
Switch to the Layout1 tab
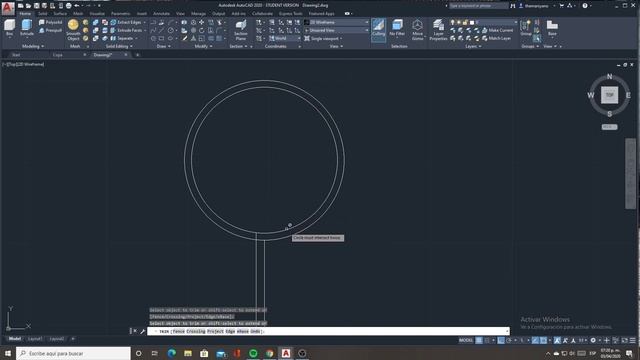[35, 339]
